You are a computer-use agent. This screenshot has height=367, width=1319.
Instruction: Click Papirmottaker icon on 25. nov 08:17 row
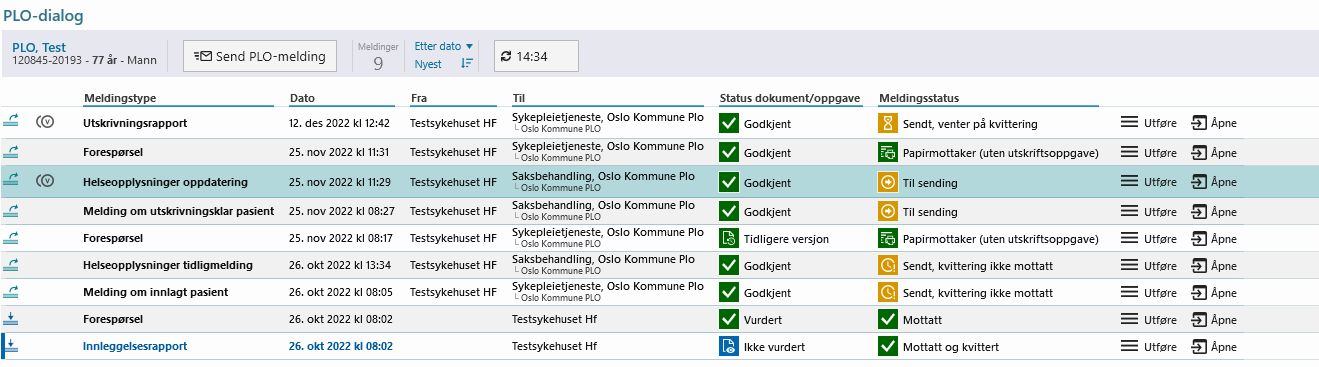[888, 239]
